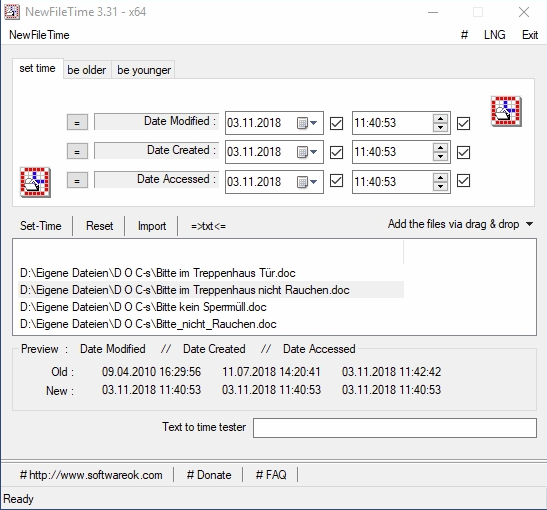547x510 pixels.
Task: Decrease Date Modified time with down spinner
Action: click(x=440, y=127)
